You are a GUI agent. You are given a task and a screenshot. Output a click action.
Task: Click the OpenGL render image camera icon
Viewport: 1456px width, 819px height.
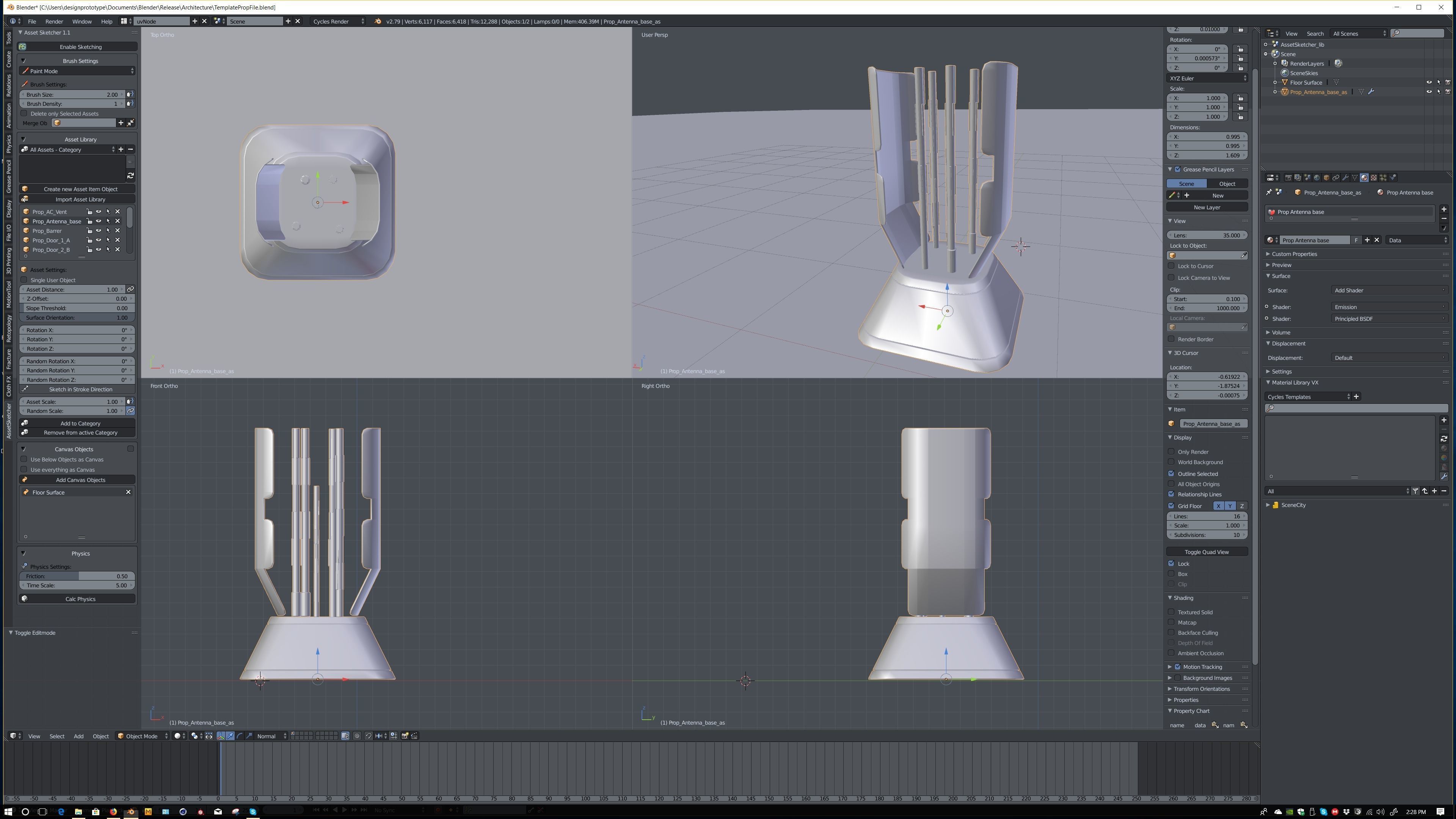tap(405, 736)
